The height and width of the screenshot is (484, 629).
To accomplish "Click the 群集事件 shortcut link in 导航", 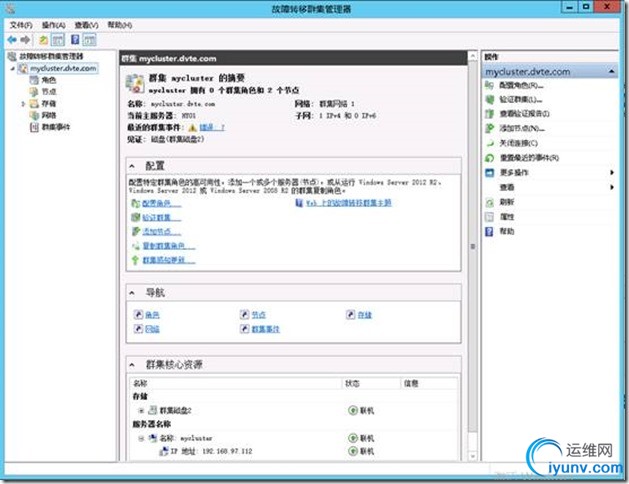I will click(266, 329).
